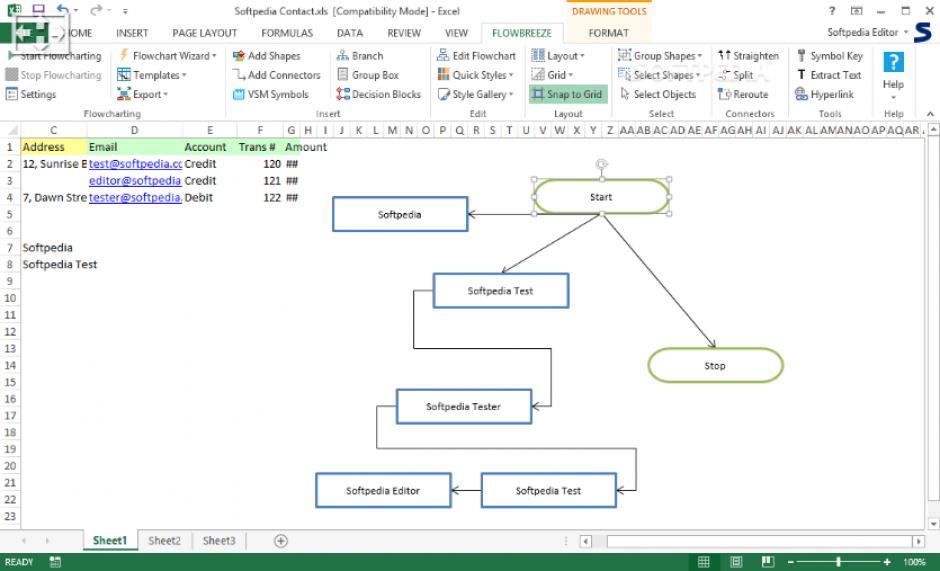Click Reroute connectors
940x571 pixels.
tap(743, 94)
